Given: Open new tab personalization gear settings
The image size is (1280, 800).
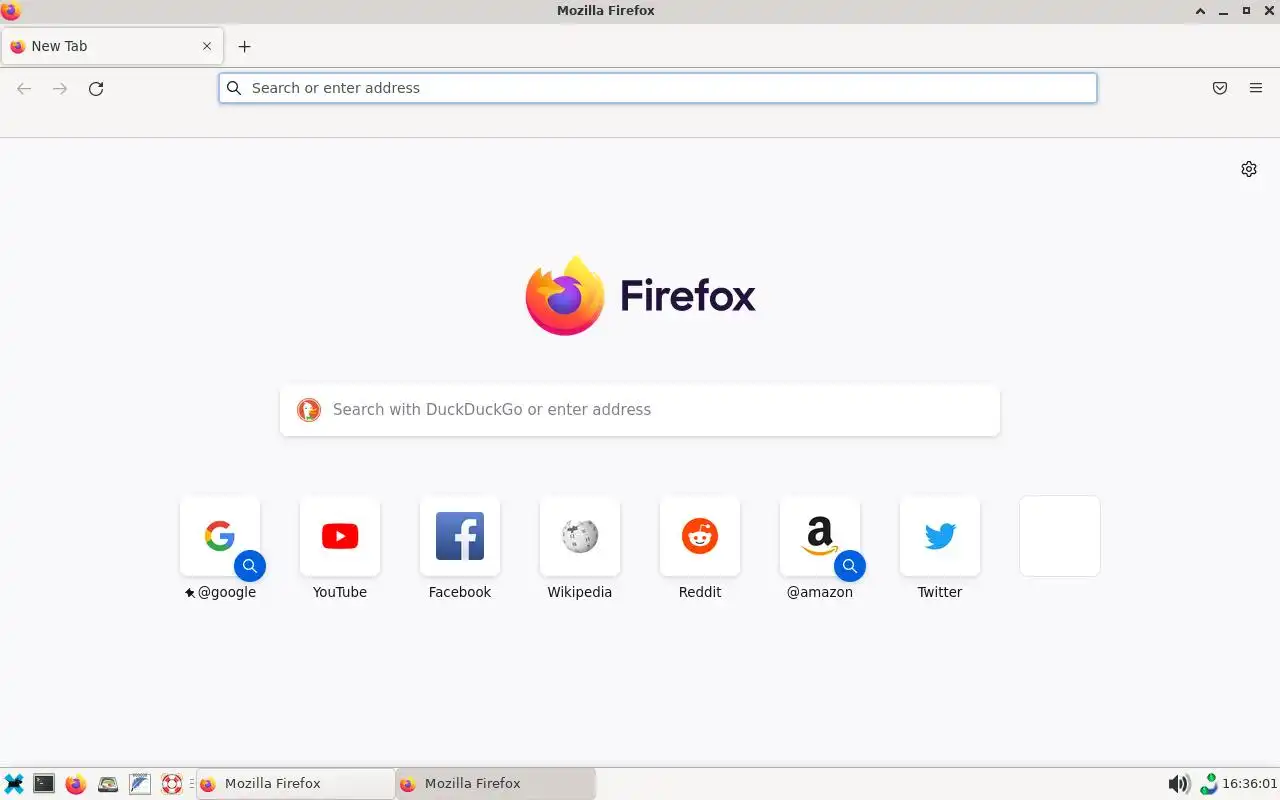Looking at the screenshot, I should tap(1249, 169).
